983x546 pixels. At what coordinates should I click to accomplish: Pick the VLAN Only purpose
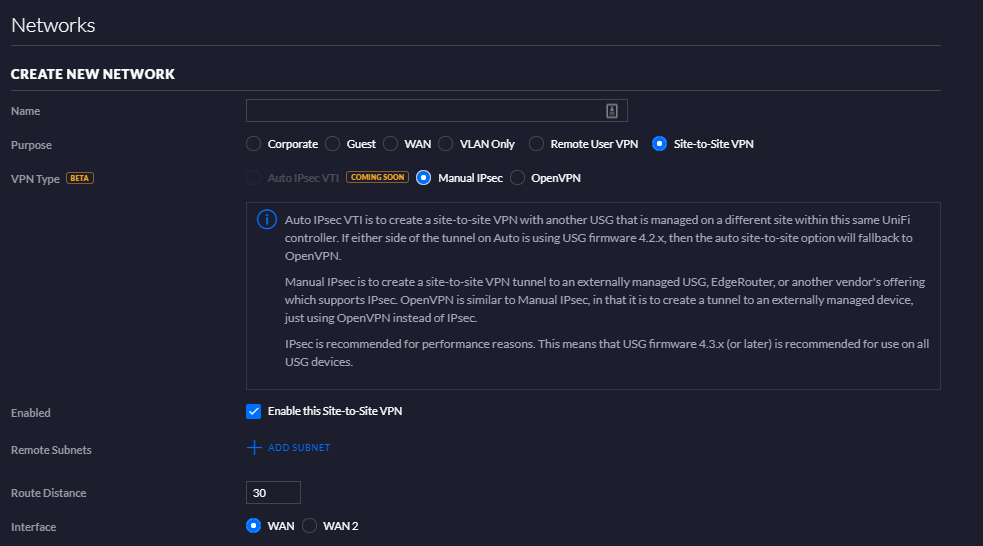coord(446,144)
